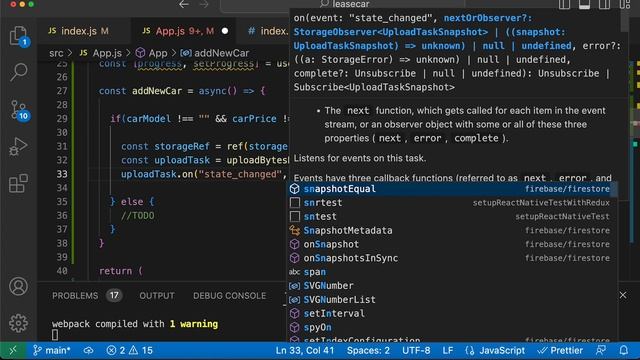Select the SVGNumberList suggestion
This screenshot has height=360, width=640.
click(x=451, y=300)
